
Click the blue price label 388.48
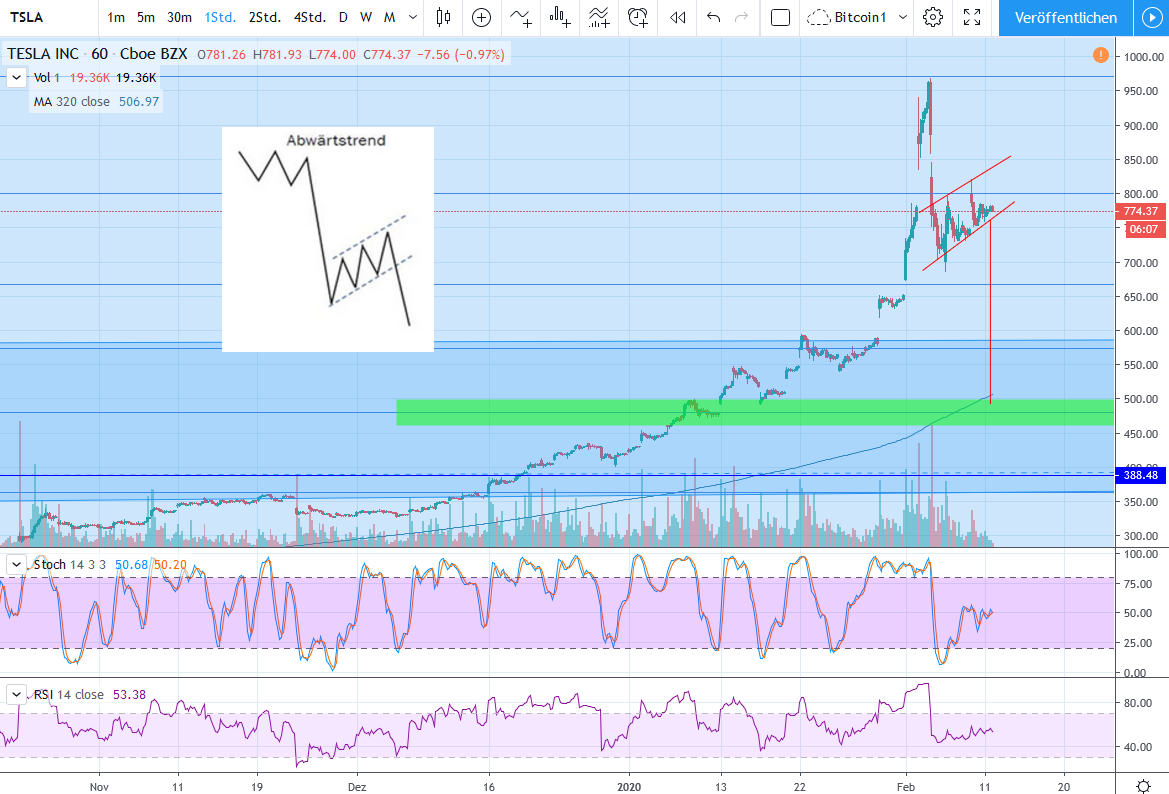1141,475
